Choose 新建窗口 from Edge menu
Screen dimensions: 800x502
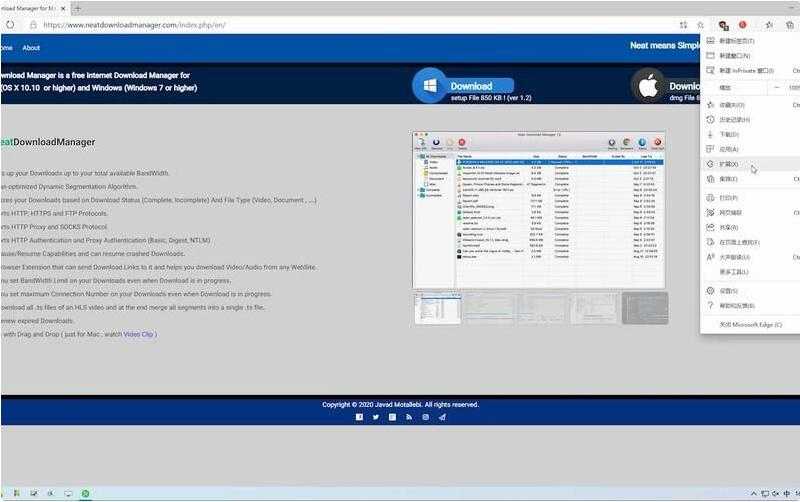pos(751,56)
